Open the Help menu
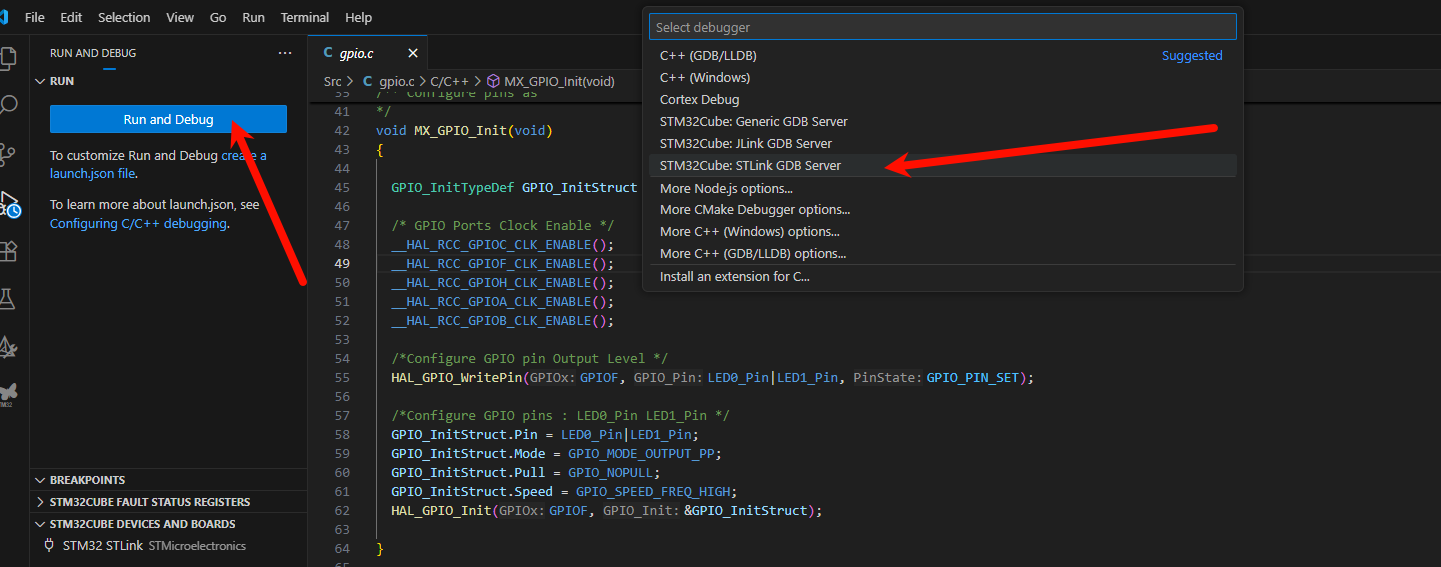The height and width of the screenshot is (567, 1441). [358, 17]
